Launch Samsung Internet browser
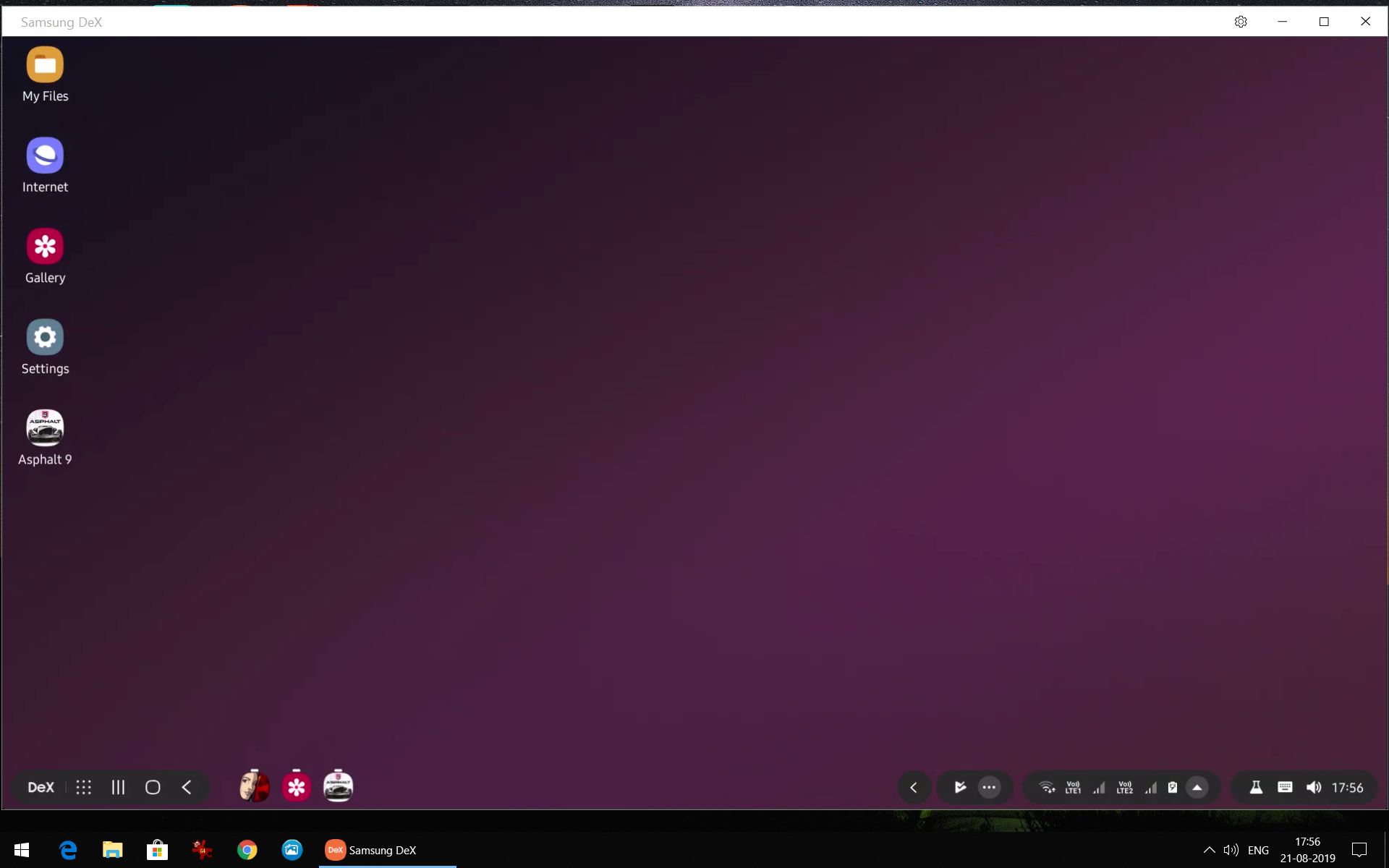 coord(45,156)
